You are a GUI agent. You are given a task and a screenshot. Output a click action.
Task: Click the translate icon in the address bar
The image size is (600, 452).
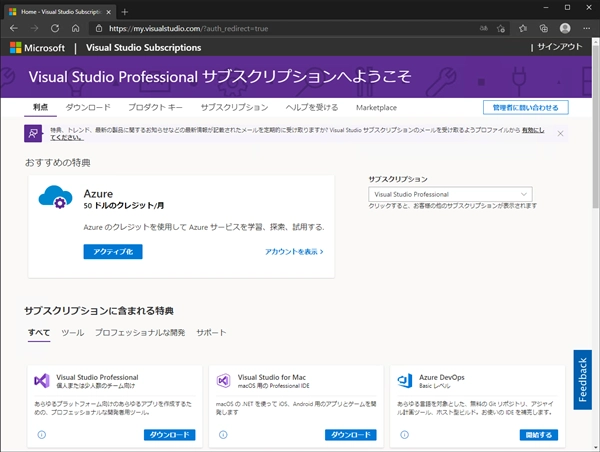[x=484, y=28]
